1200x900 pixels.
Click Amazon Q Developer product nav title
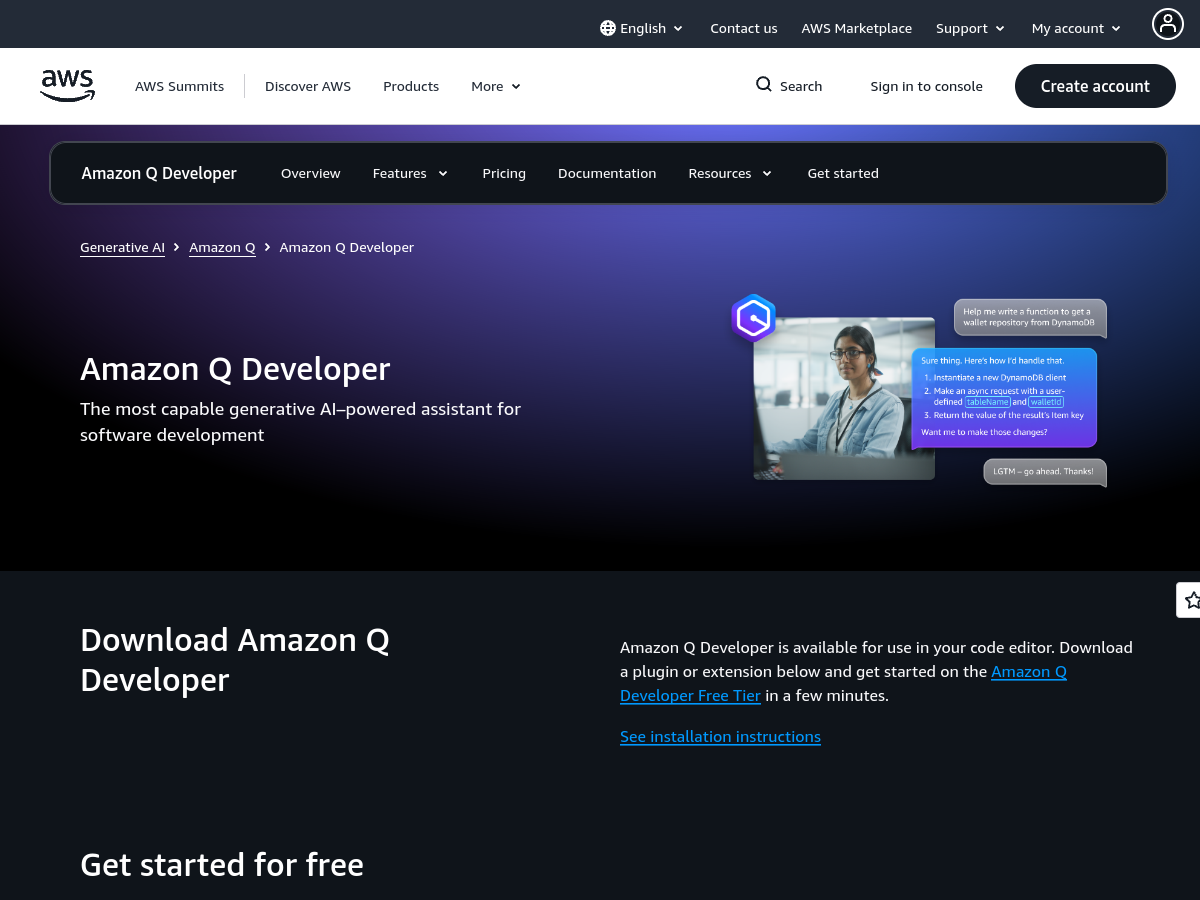[159, 173]
